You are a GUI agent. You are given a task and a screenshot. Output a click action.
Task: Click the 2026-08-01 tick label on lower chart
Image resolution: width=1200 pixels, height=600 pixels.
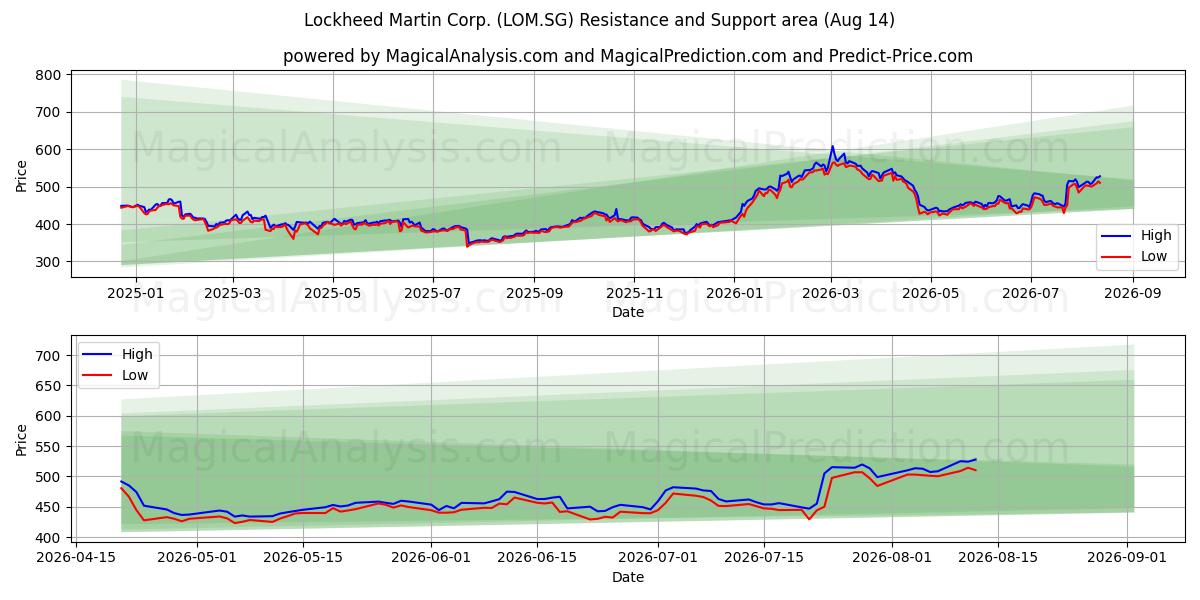(x=892, y=557)
